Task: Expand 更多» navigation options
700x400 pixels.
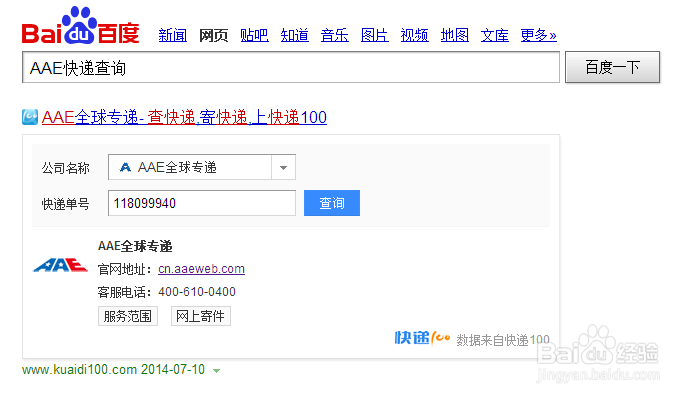Action: [x=538, y=35]
